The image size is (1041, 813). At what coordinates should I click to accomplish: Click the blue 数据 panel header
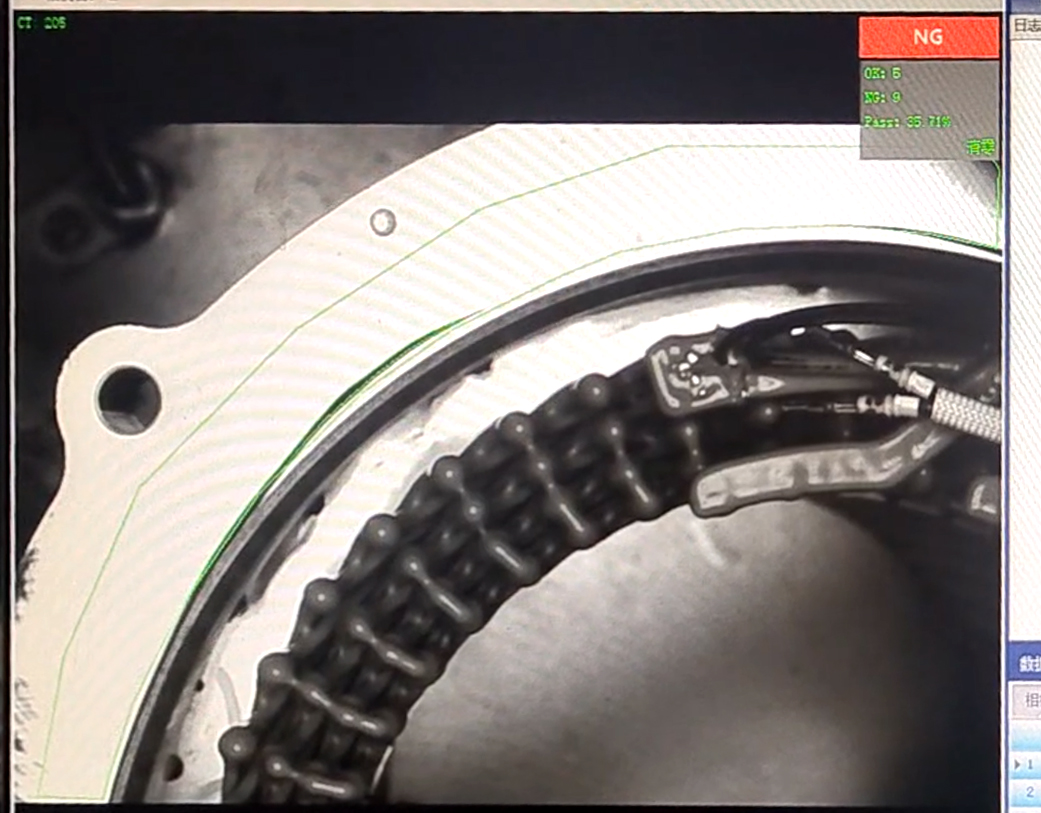coord(1027,663)
